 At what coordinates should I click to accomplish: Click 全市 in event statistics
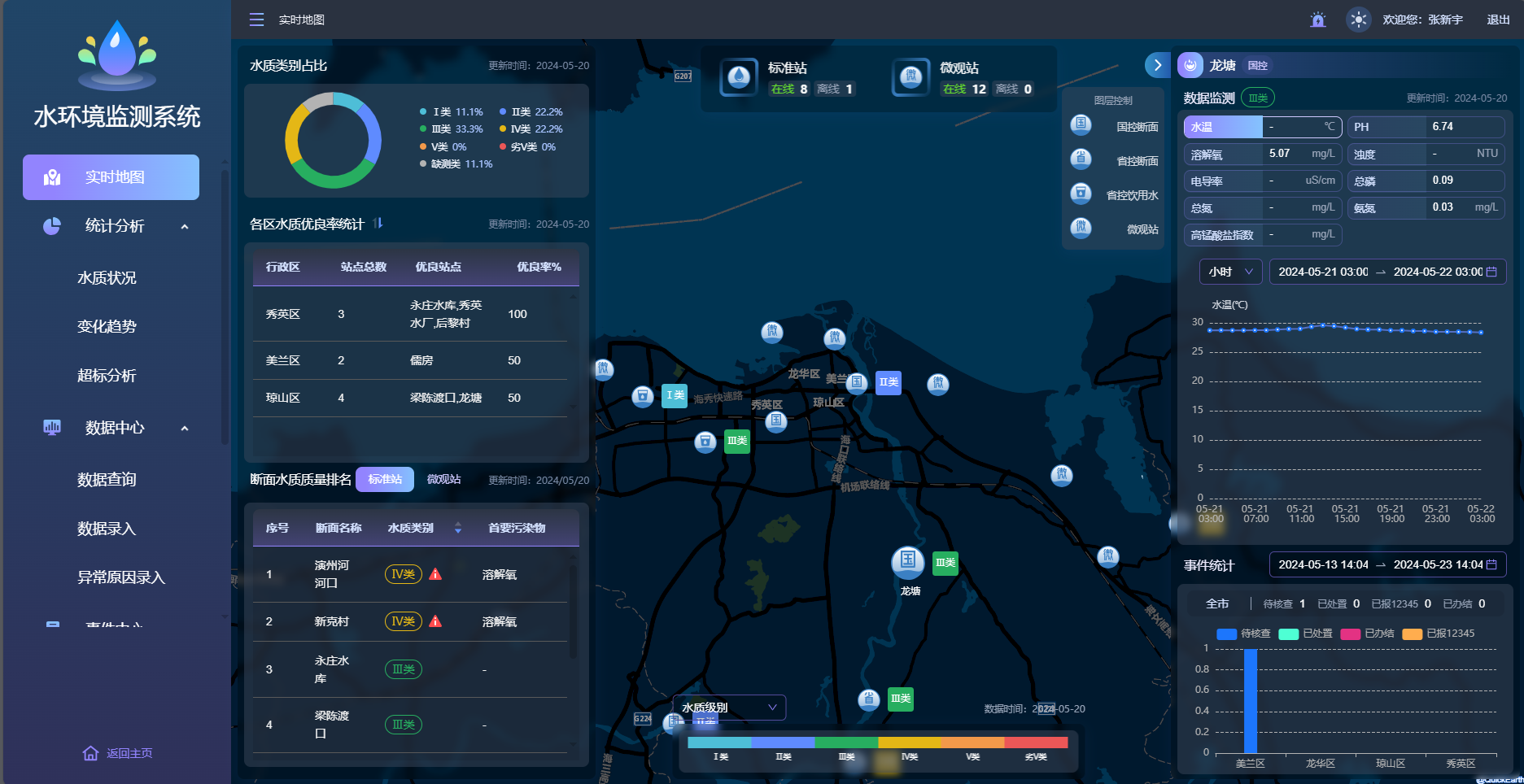pos(1217,603)
